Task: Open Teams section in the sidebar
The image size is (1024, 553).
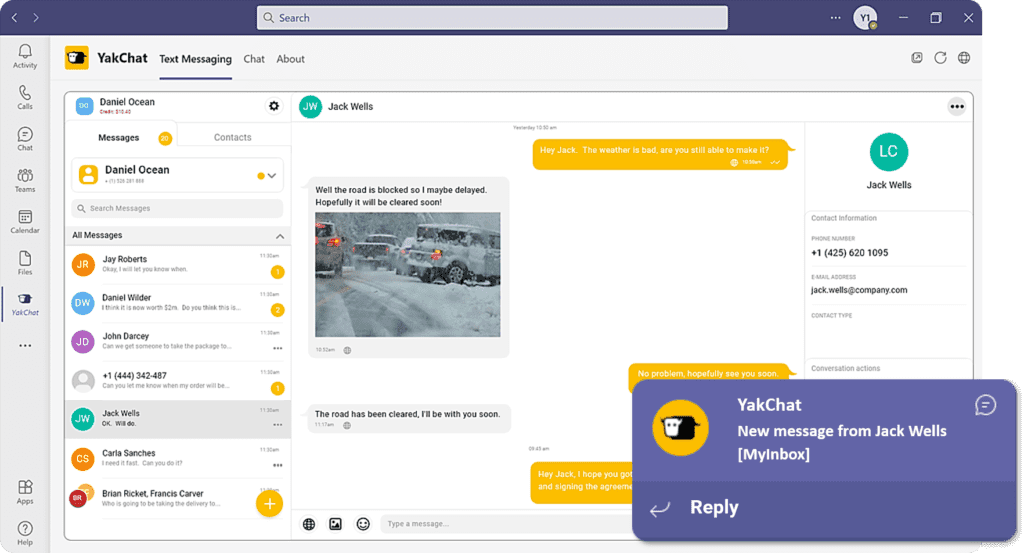Action: pyautogui.click(x=25, y=180)
